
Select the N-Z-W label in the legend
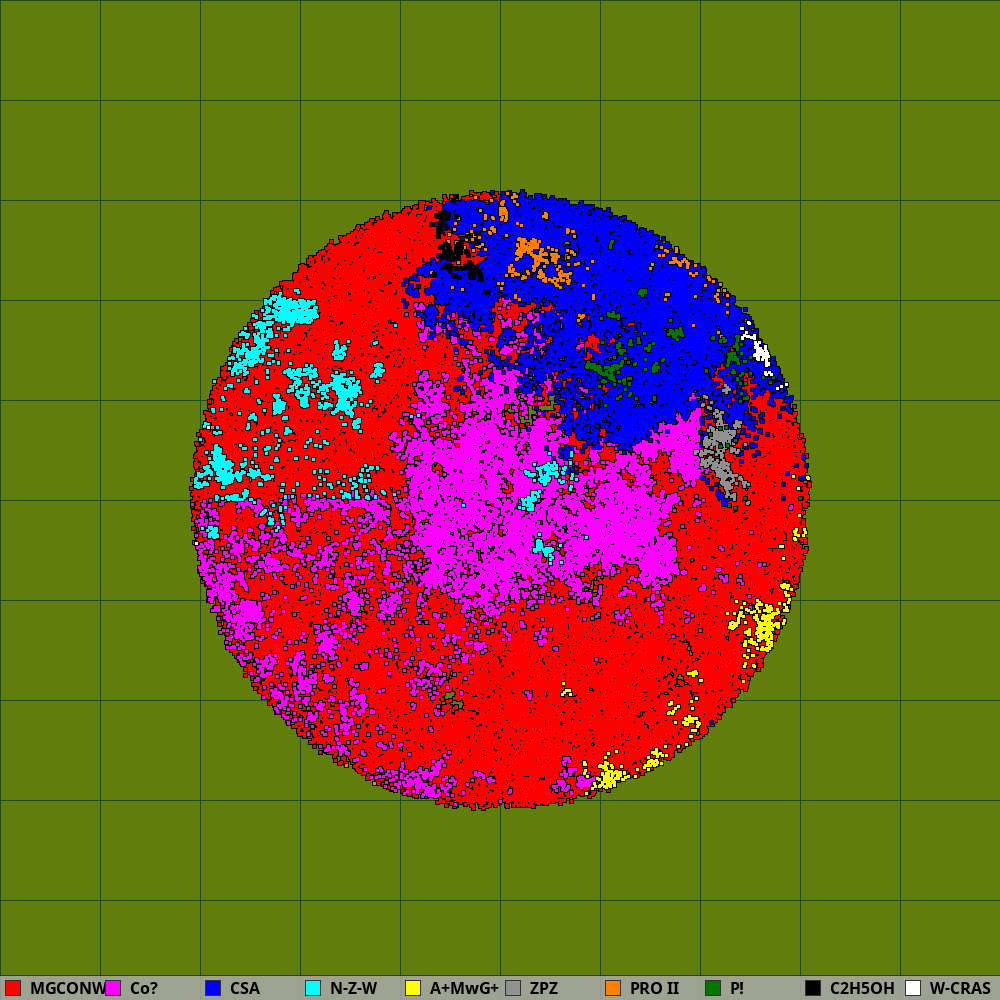click(x=353, y=988)
